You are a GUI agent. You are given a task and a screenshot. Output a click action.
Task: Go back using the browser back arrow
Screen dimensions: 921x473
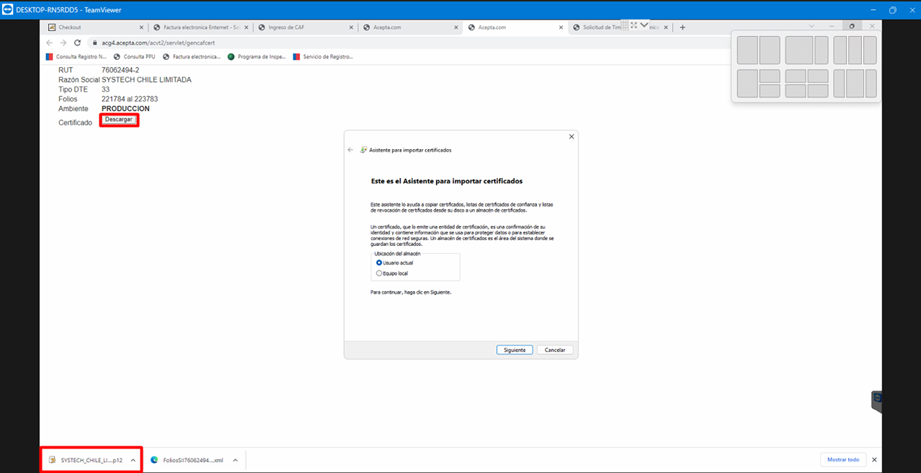point(50,43)
